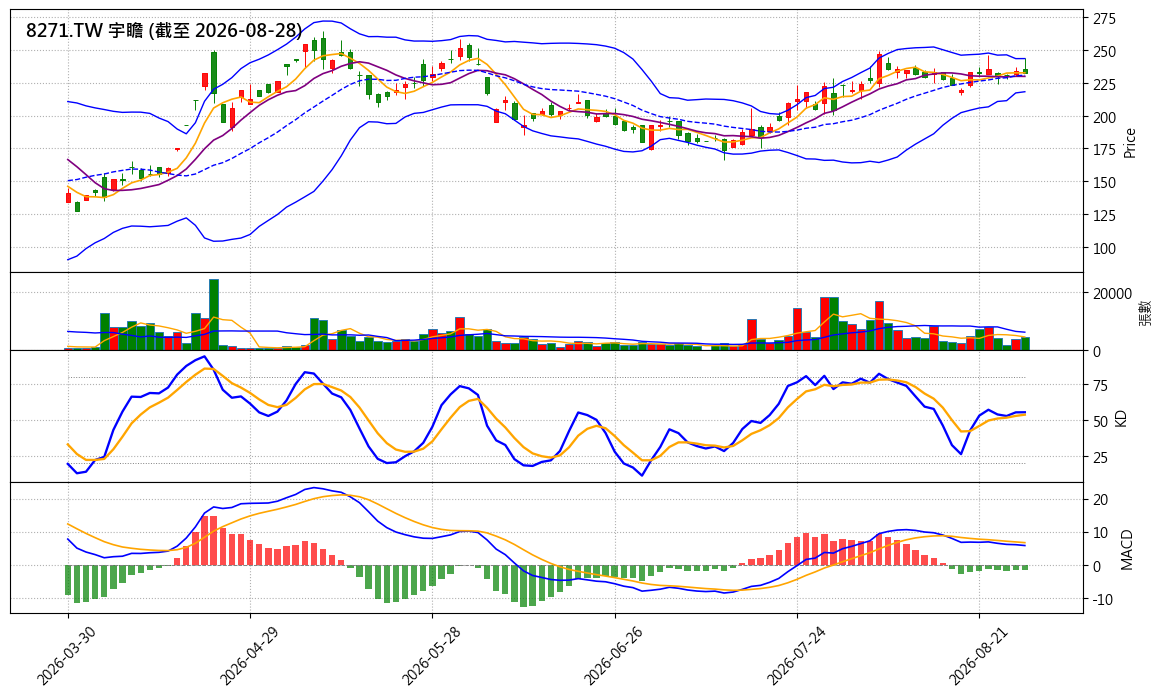Click the x-axis date label 2026-04-29

pos(248,655)
